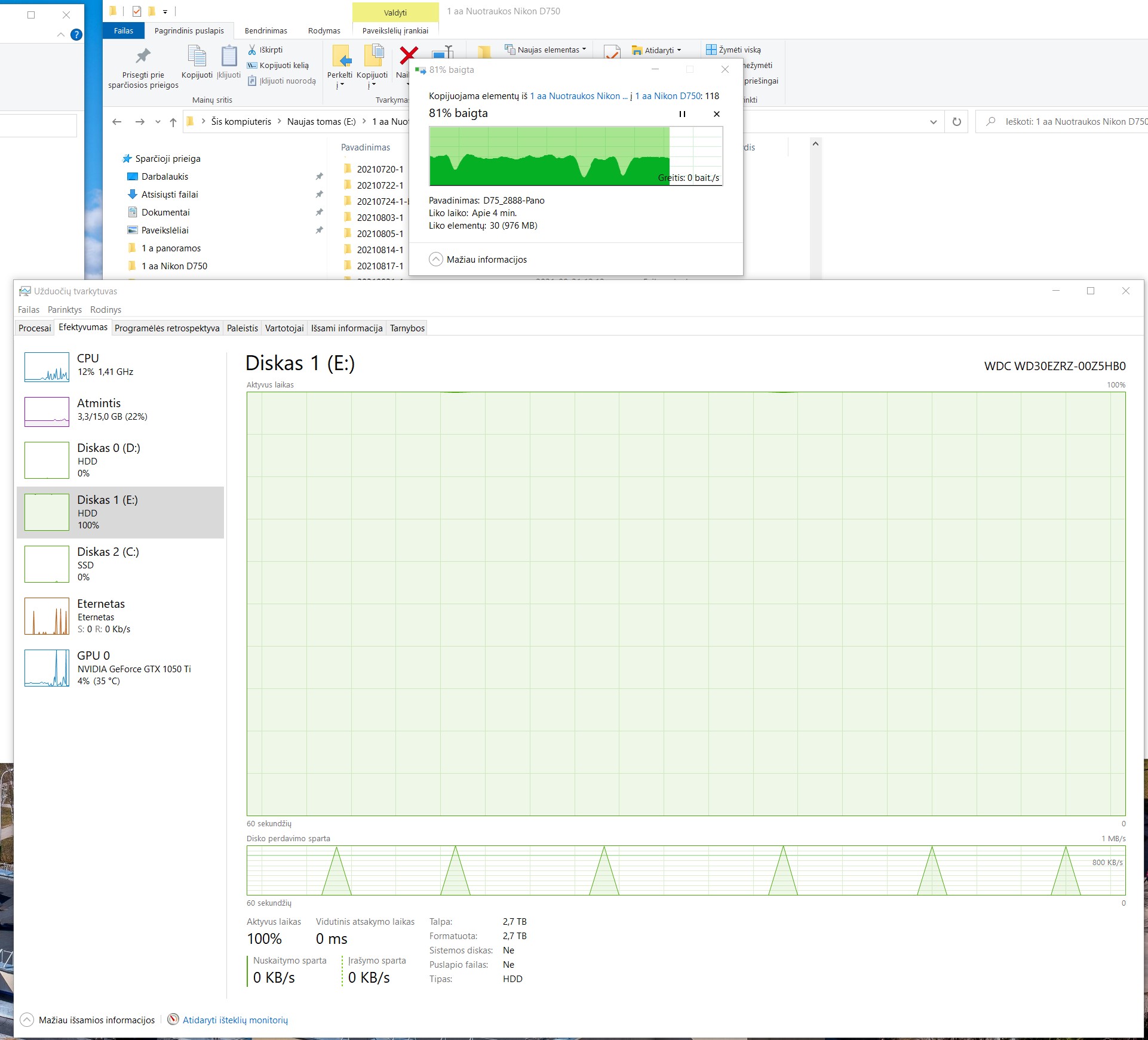Open the 20210722-1 folder
1148x1040 pixels.
380,185
